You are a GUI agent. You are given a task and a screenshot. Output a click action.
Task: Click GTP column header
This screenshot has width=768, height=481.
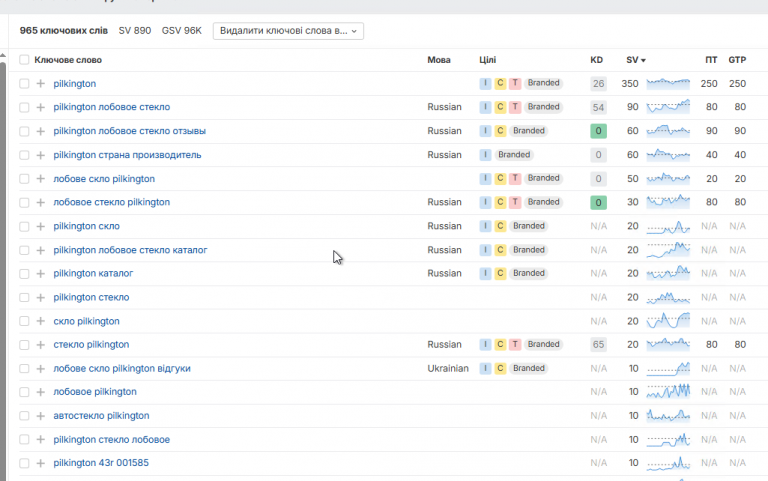click(737, 60)
